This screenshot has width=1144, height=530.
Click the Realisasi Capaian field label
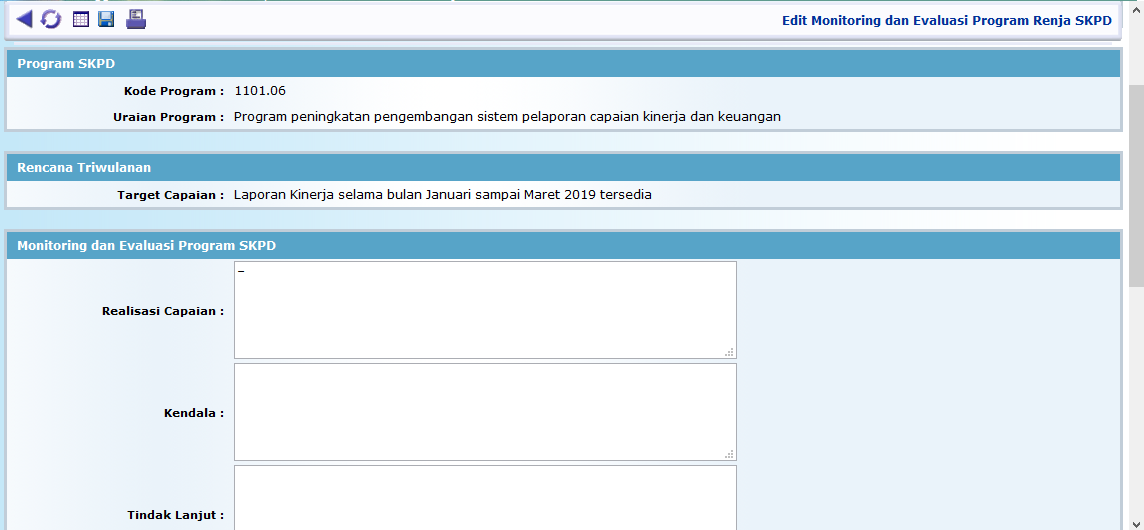[x=162, y=311]
